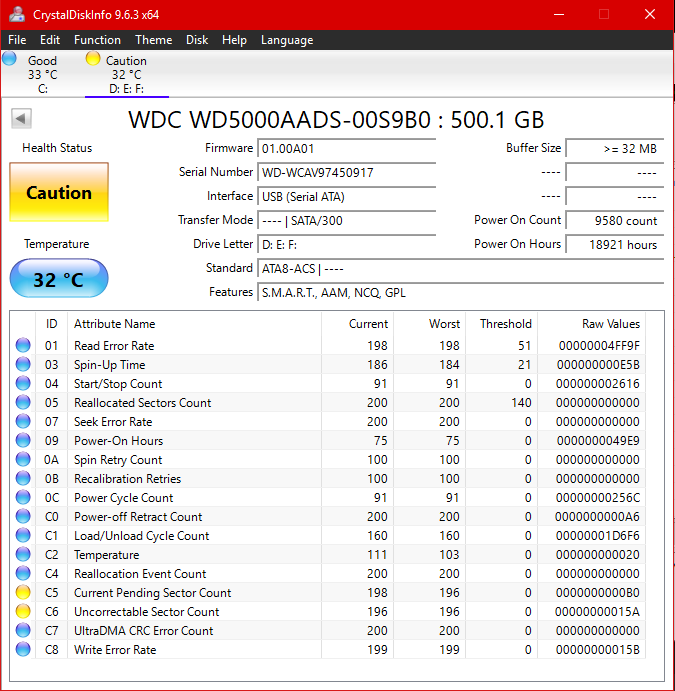Click status orb for UltraDMA CRC Error Count

pyautogui.click(x=23, y=630)
